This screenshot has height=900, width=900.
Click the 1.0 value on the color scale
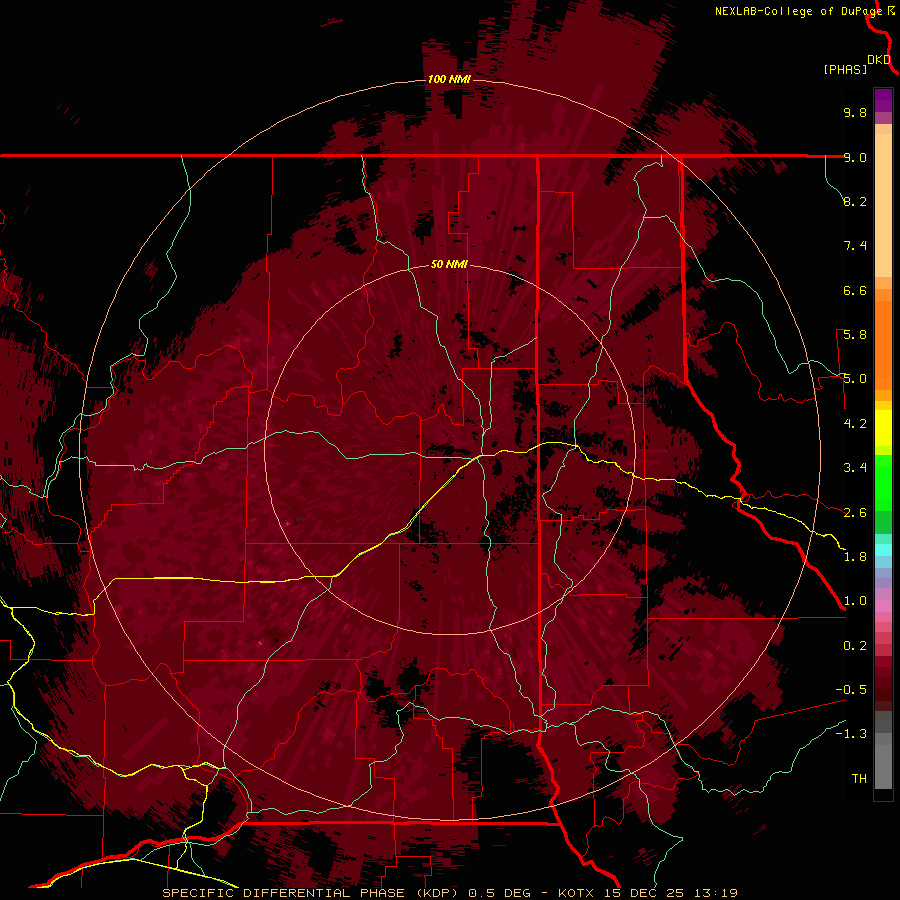pyautogui.click(x=855, y=601)
